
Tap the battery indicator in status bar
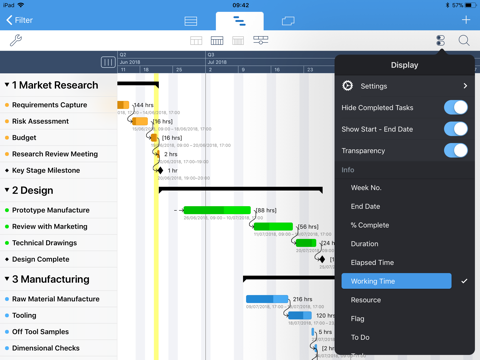(471, 5)
